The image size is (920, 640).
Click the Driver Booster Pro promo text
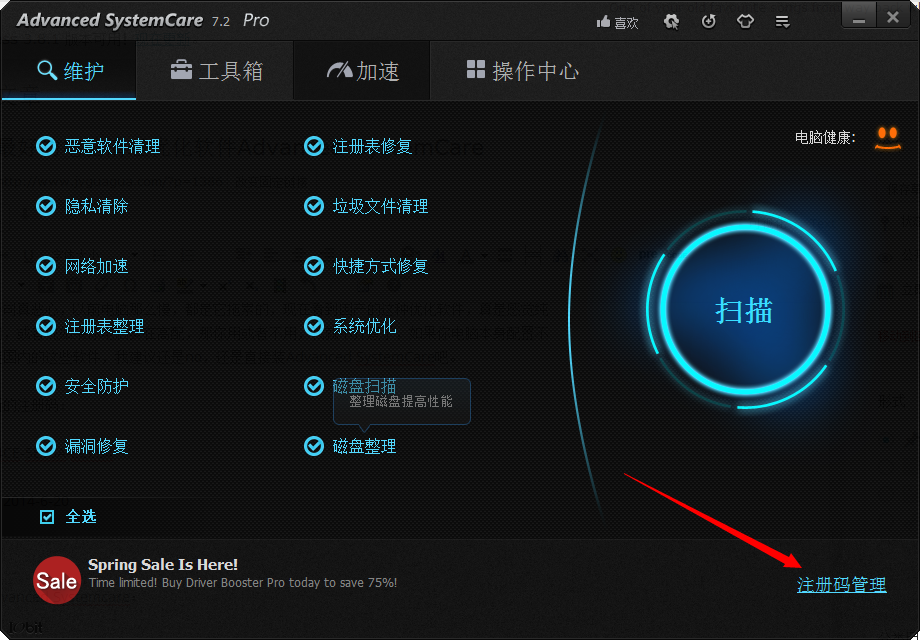[x=242, y=583]
